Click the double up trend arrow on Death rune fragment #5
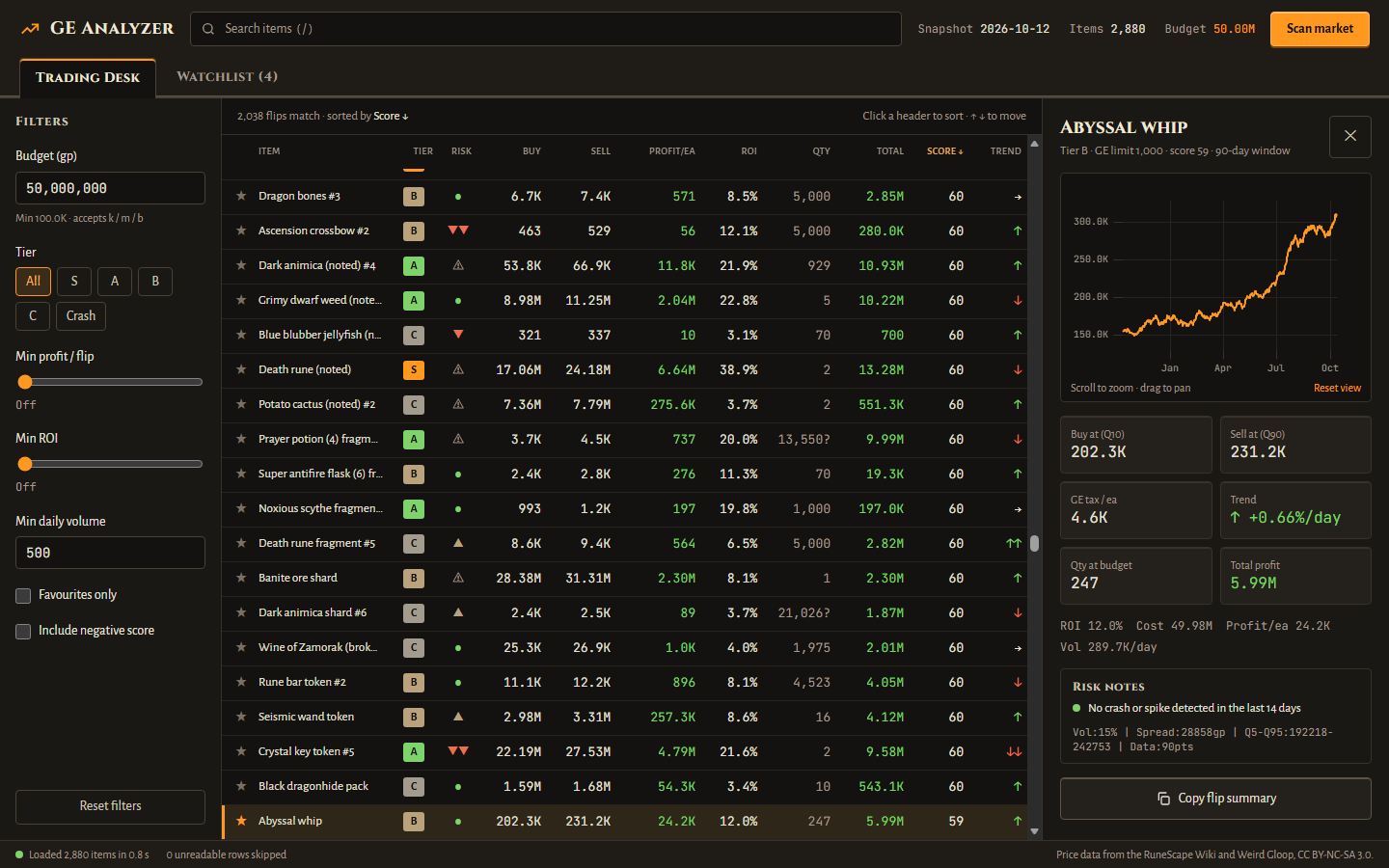1389x868 pixels. [x=1014, y=543]
